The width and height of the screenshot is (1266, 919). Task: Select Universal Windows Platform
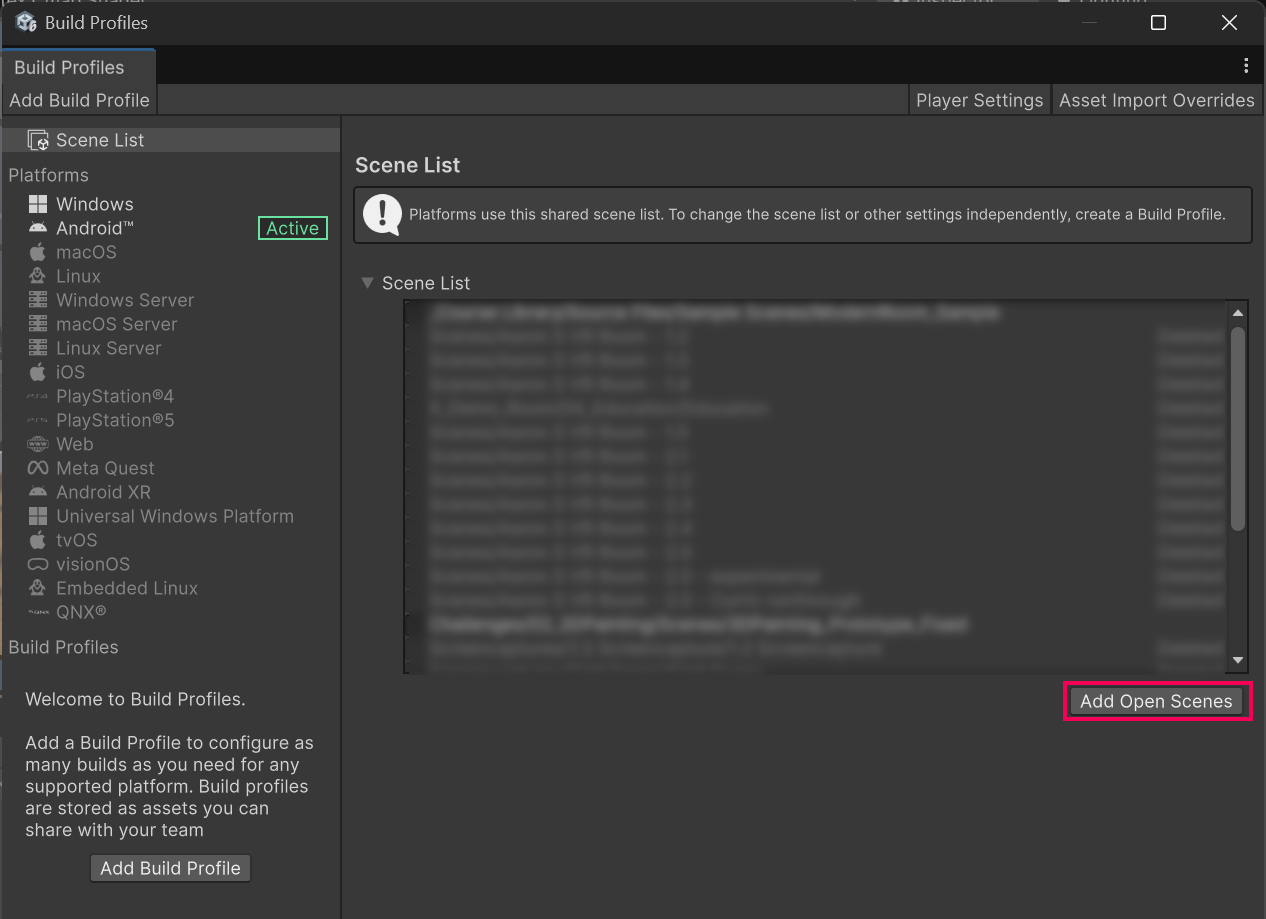point(175,516)
